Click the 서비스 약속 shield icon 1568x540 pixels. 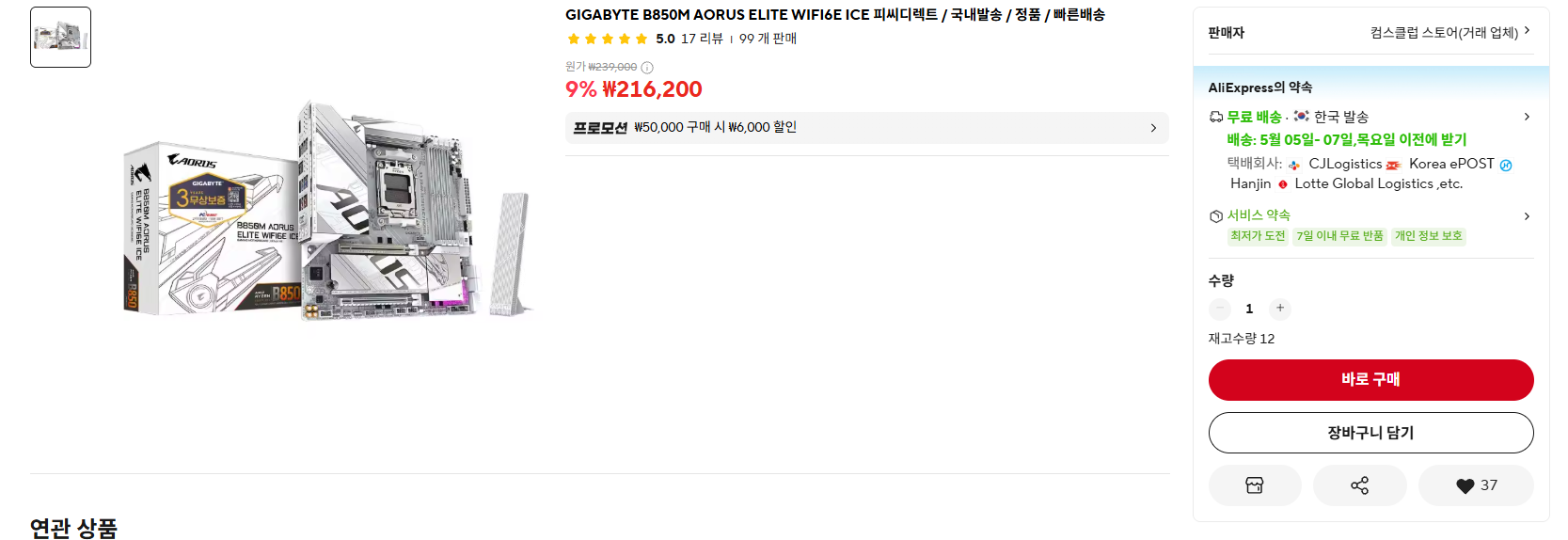click(x=1216, y=216)
